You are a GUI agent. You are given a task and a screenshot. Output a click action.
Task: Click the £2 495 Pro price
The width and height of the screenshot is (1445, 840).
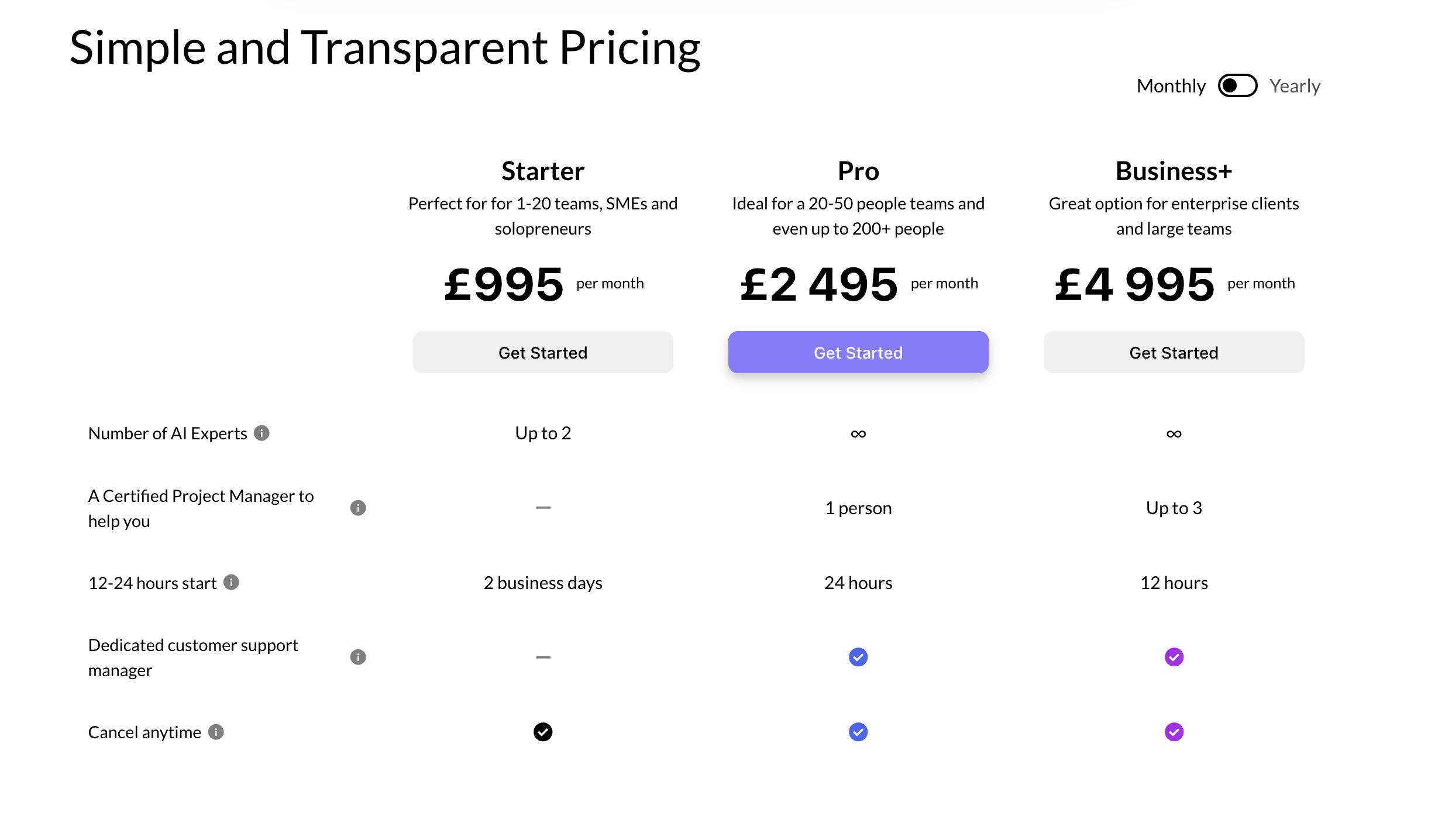coord(818,285)
